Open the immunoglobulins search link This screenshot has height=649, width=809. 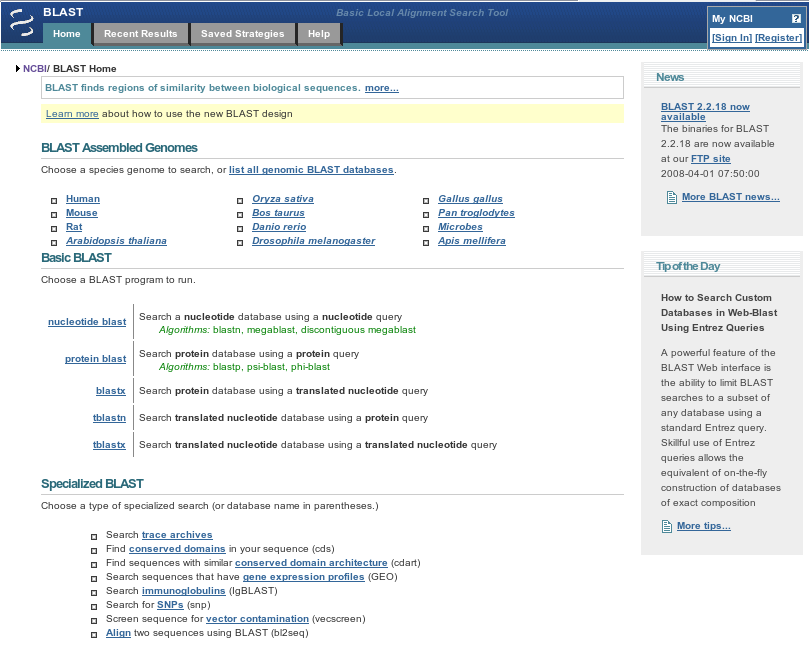184,591
